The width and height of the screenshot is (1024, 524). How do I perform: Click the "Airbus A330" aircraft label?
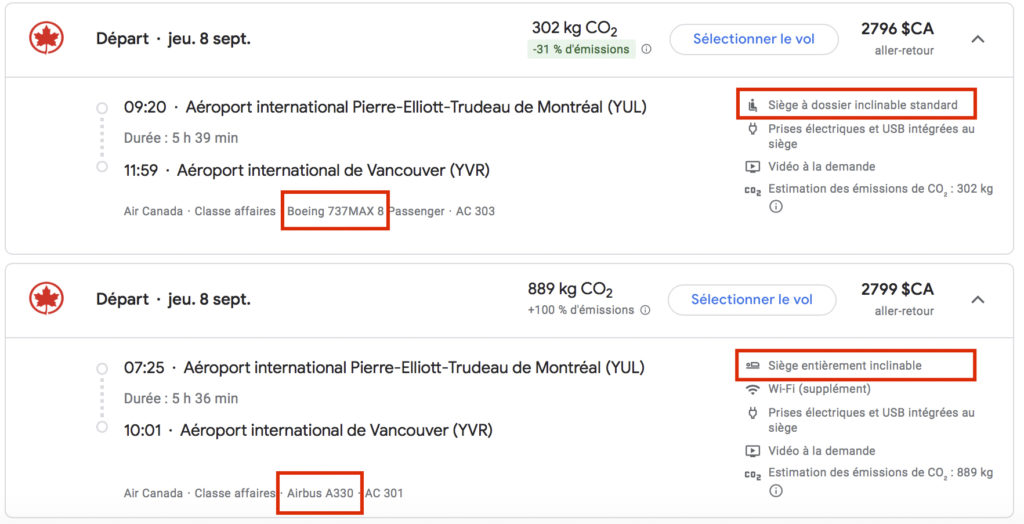(x=320, y=493)
